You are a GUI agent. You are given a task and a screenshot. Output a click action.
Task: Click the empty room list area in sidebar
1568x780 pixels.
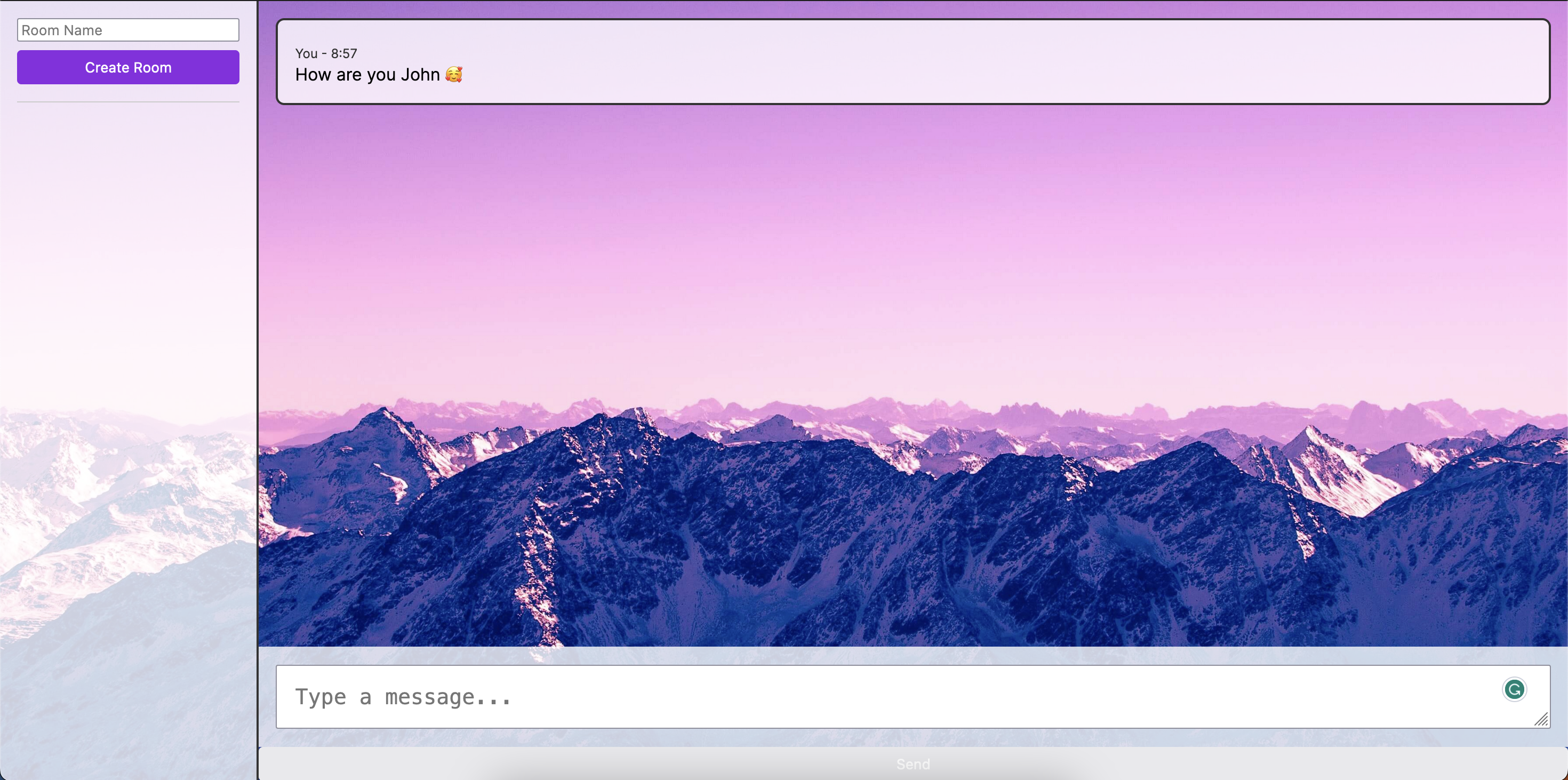(x=128, y=244)
